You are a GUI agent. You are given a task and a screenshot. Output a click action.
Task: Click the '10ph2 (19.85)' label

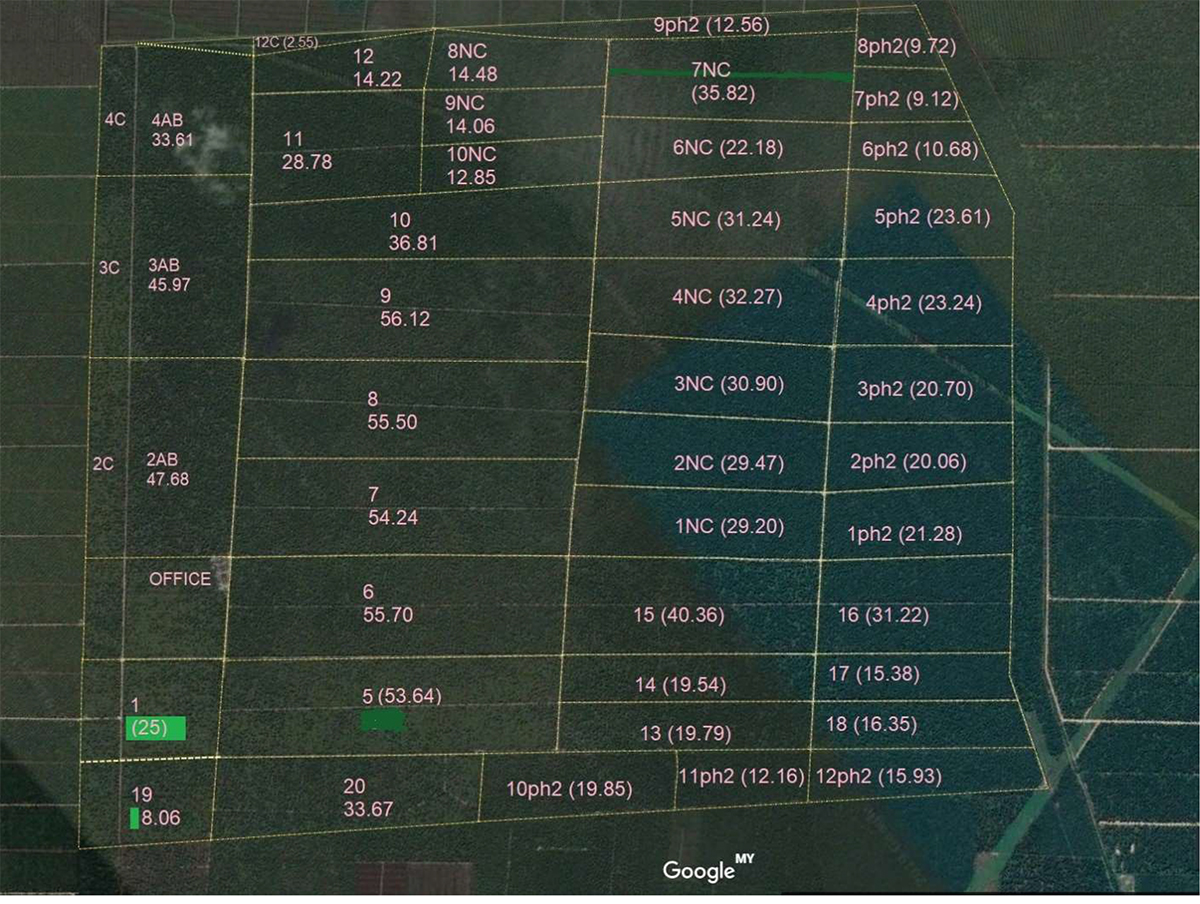click(x=569, y=788)
